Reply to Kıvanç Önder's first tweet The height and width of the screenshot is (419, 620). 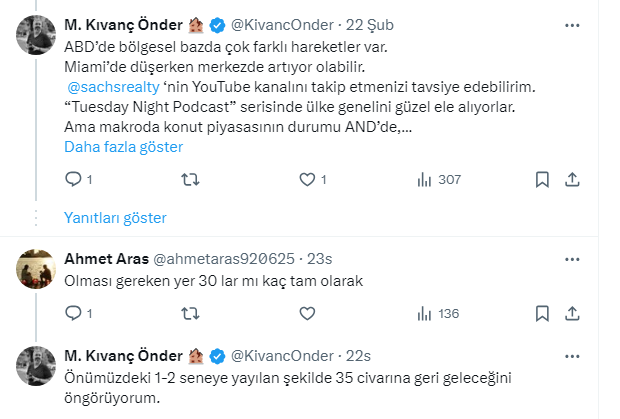(73, 179)
